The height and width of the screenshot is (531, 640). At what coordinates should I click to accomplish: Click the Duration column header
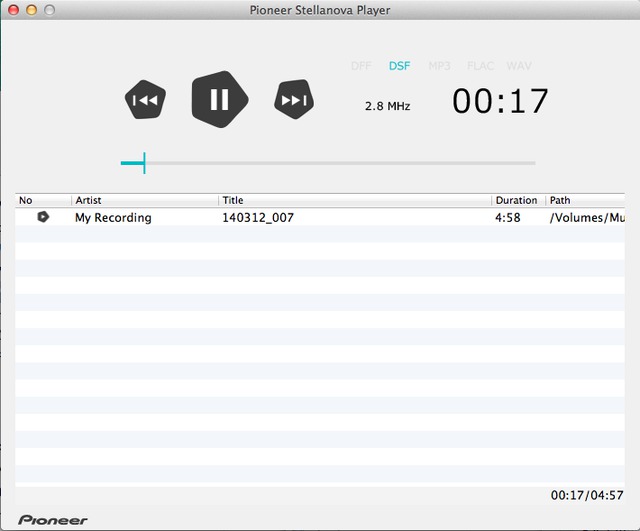[517, 200]
